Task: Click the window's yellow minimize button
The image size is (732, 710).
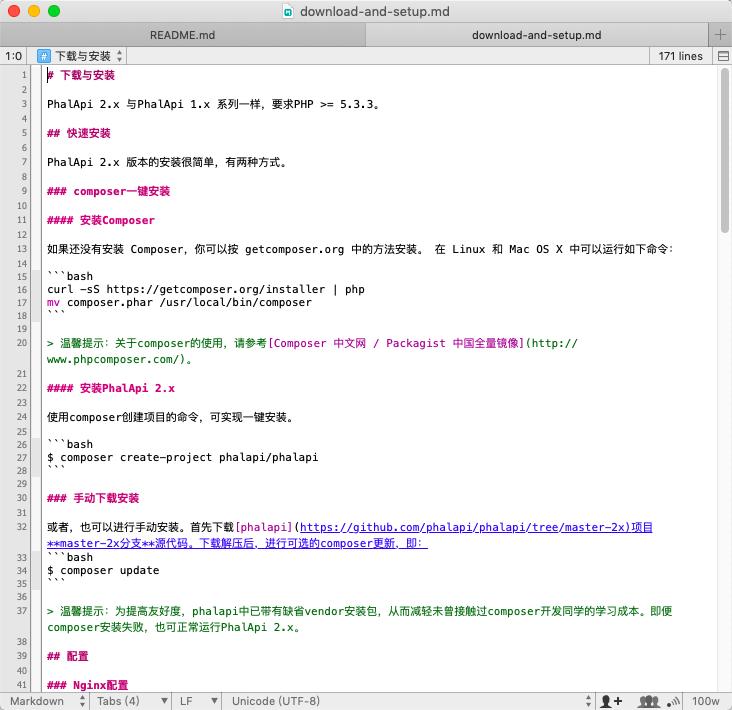Action: pyautogui.click(x=34, y=11)
